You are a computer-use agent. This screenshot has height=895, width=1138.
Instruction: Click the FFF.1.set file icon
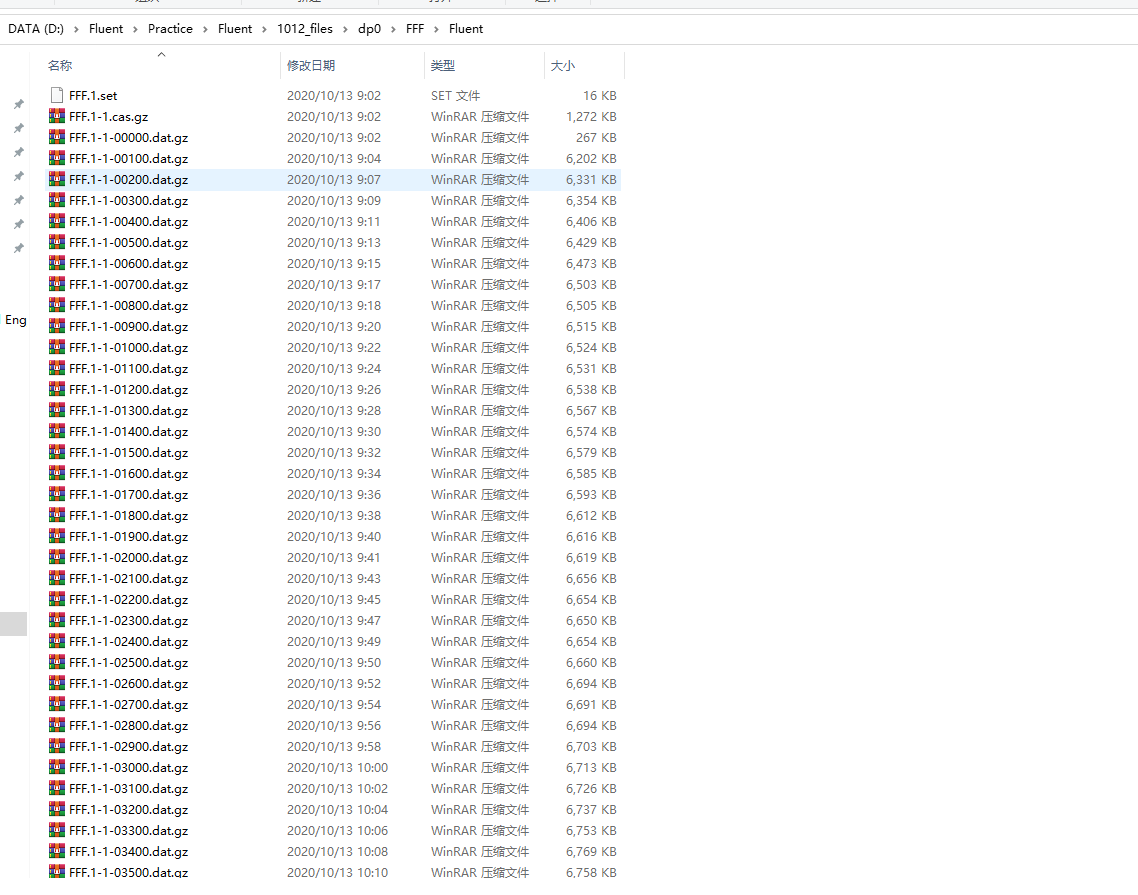[x=57, y=96]
